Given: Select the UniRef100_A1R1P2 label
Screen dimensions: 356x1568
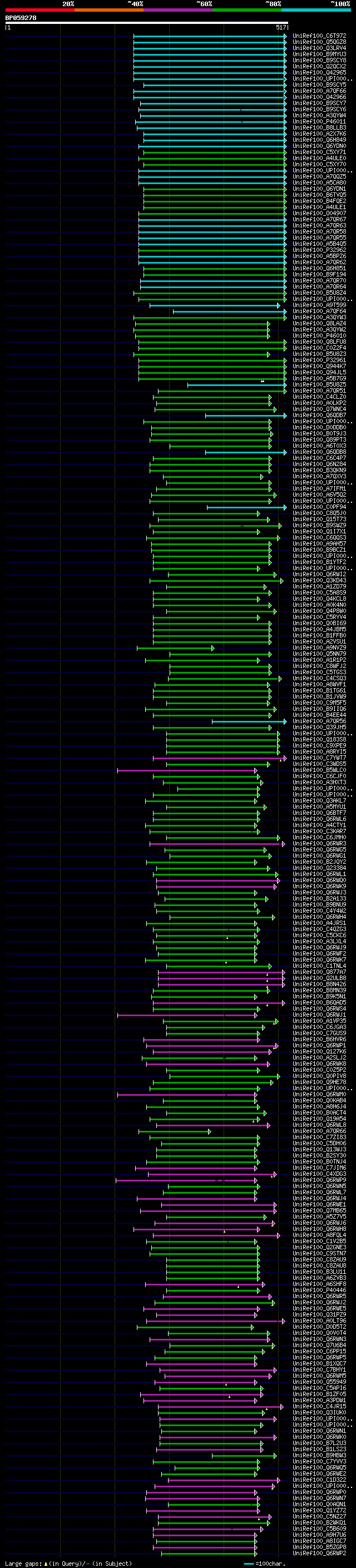Looking at the screenshot, I should [x=319, y=660].
